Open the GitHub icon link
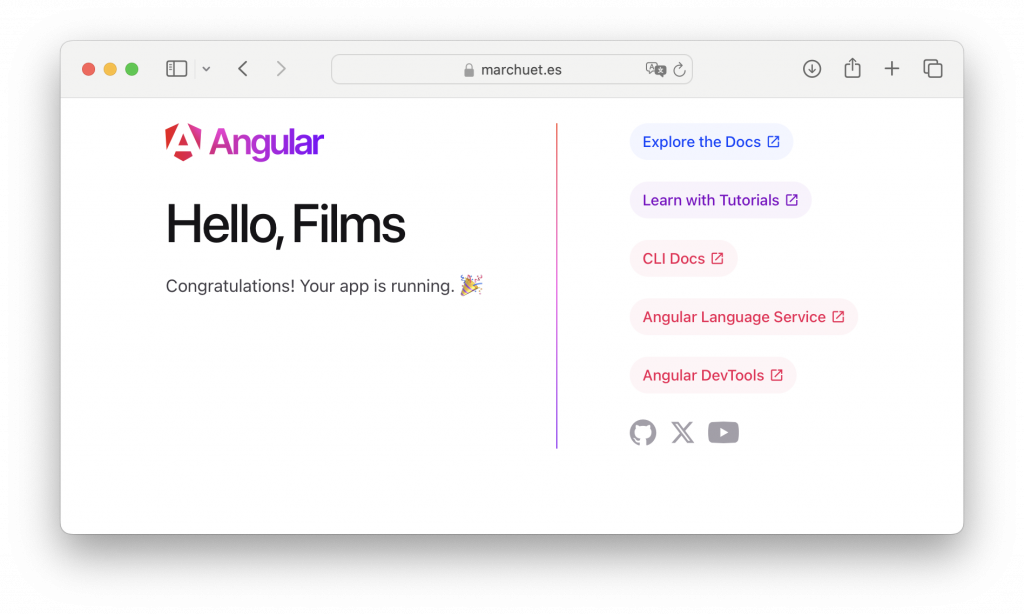The image size is (1024, 614). [643, 432]
